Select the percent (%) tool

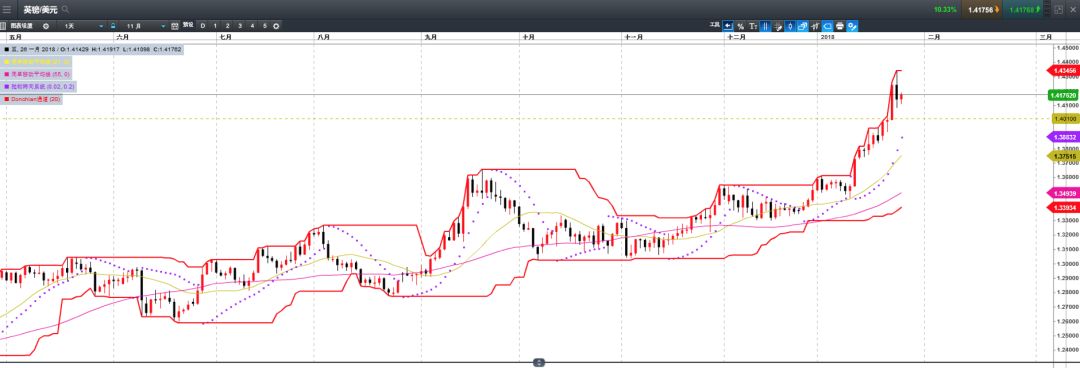(x=740, y=26)
